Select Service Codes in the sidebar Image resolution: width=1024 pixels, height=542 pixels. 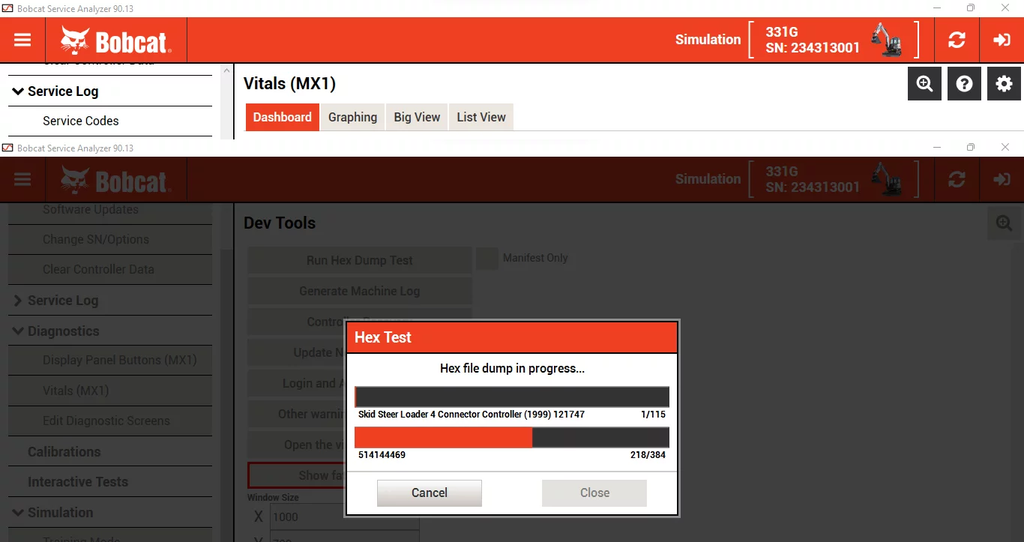pyautogui.click(x=80, y=121)
